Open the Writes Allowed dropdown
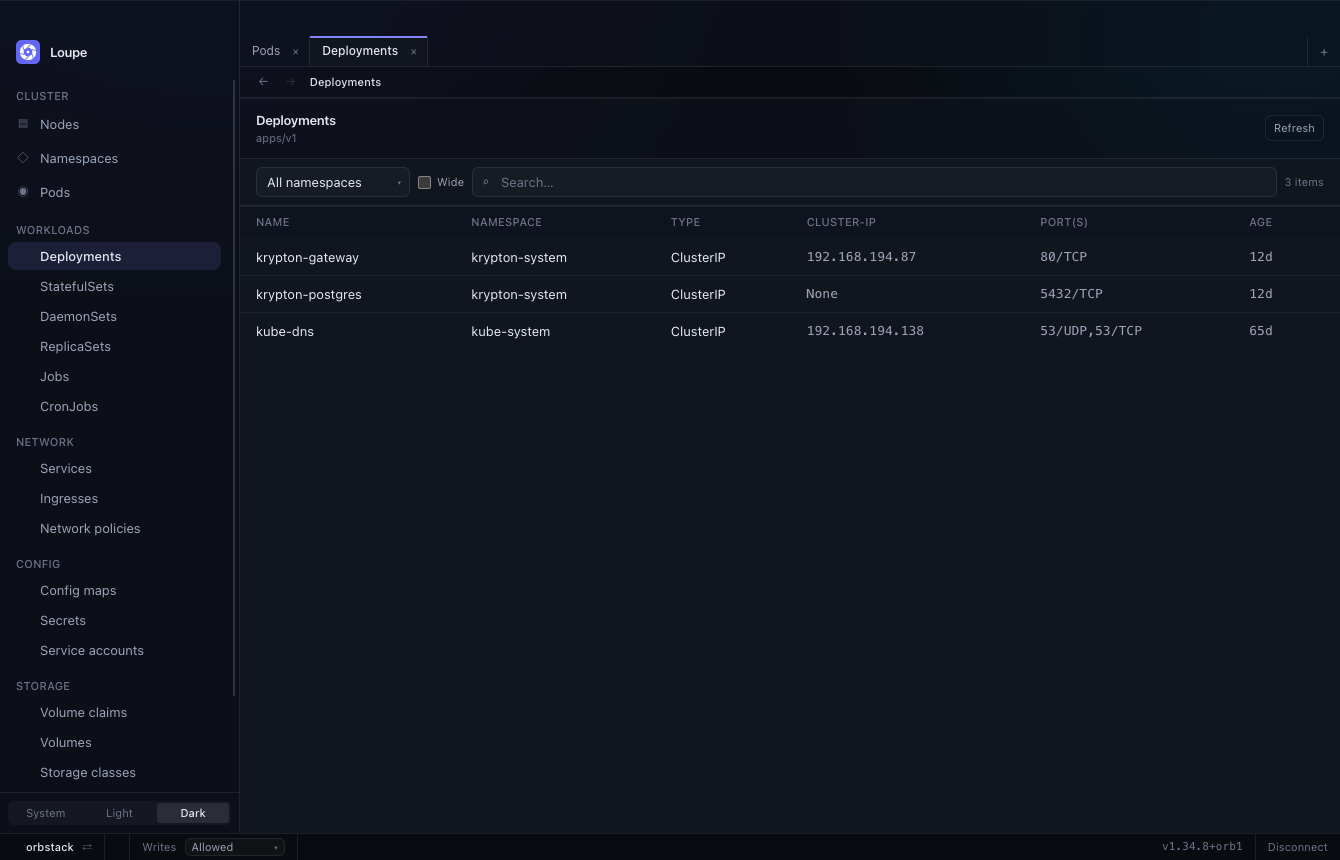The width and height of the screenshot is (1340, 860). point(234,847)
